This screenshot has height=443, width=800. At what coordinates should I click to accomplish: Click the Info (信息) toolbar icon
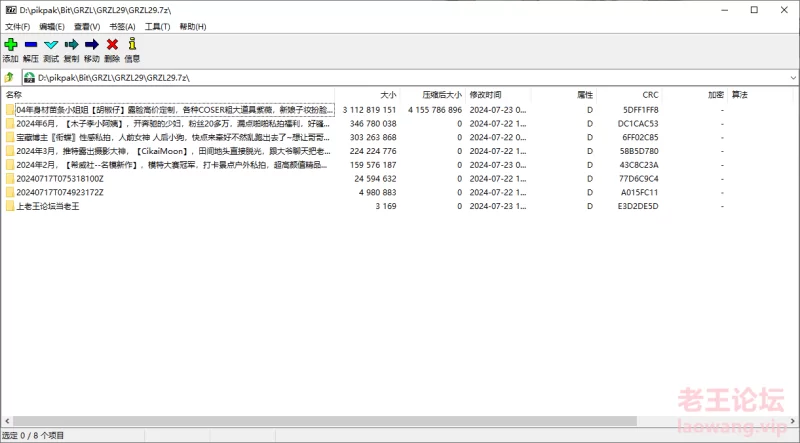click(x=132, y=44)
